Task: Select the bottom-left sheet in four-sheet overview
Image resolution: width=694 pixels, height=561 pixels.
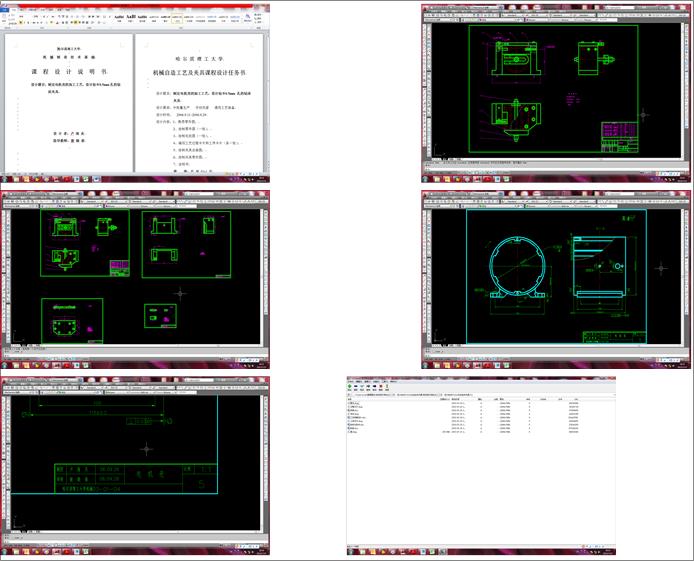Action: point(72,320)
